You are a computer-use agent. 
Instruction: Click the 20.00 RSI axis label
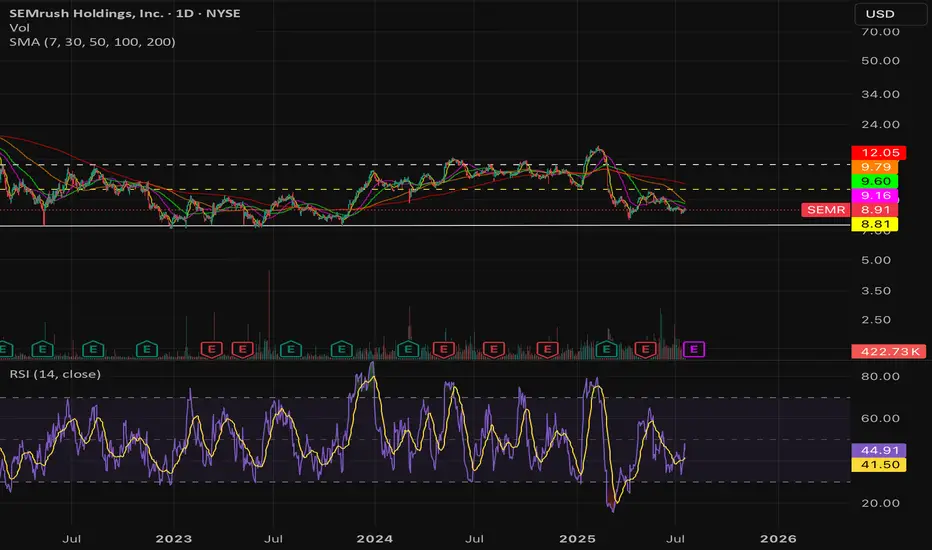tap(880, 503)
